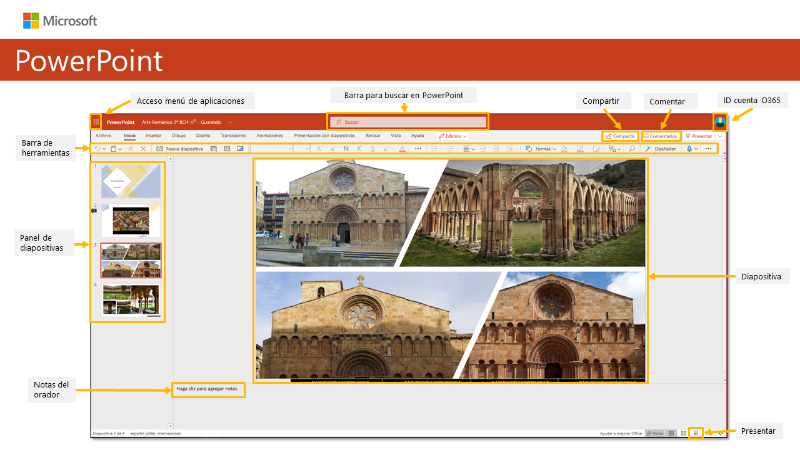The image size is (800, 450).
Task: Open the Formas shapes dropdown
Action: tap(541, 148)
